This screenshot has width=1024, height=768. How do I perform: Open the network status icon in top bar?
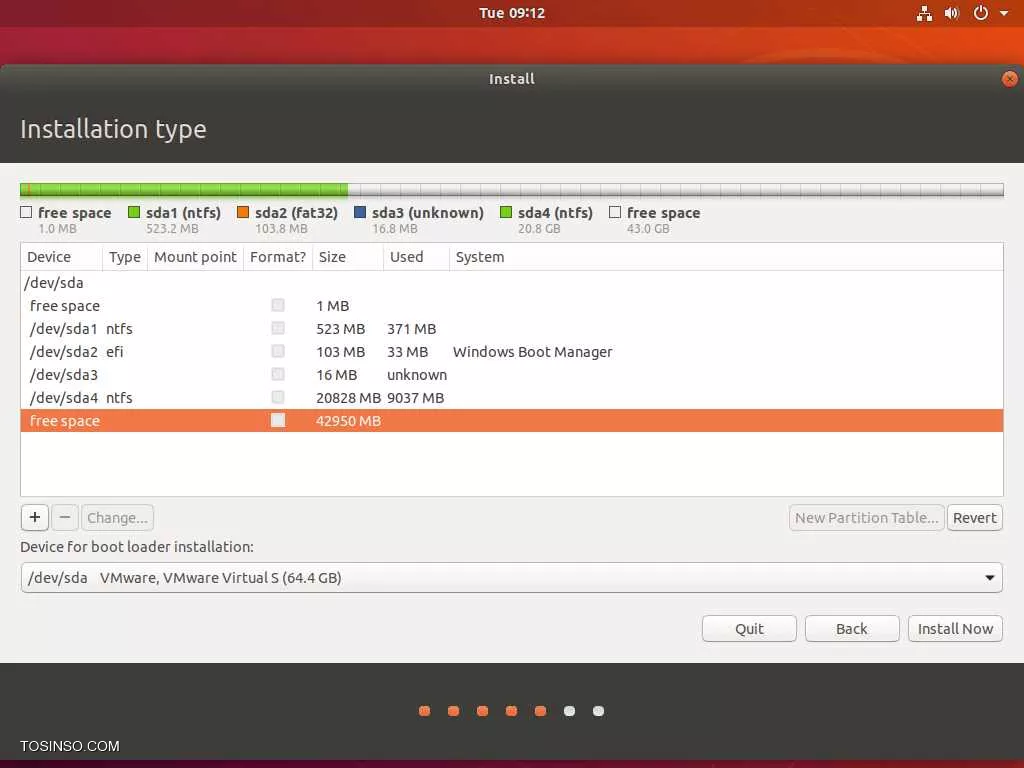[x=924, y=13]
